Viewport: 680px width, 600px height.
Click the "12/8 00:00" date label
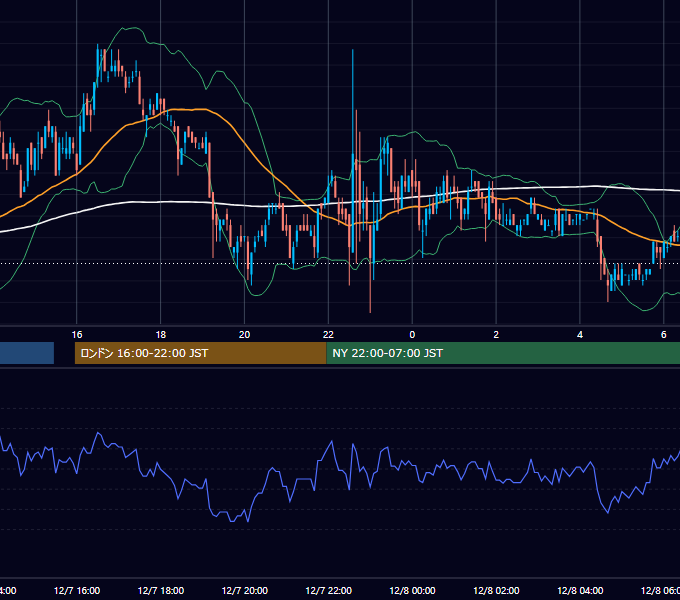(412, 590)
